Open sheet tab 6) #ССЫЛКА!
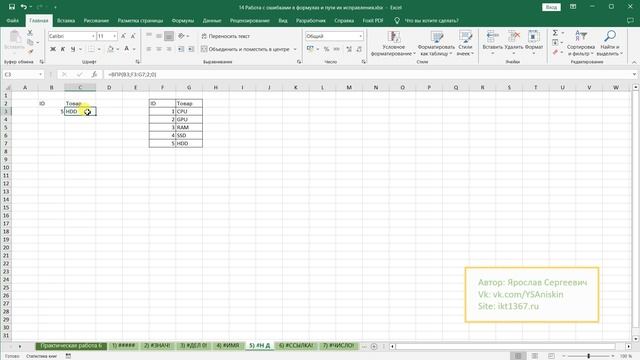 (x=296, y=346)
